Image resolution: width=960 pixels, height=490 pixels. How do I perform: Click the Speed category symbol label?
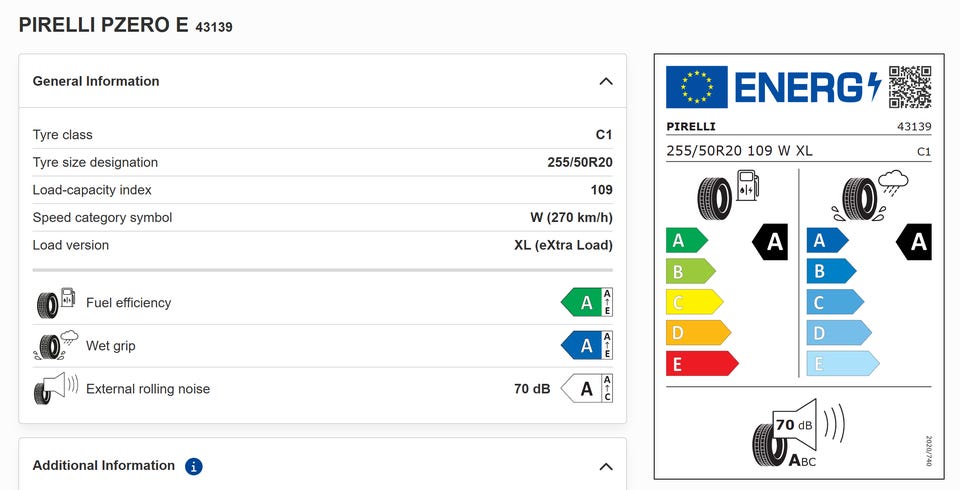pos(102,217)
